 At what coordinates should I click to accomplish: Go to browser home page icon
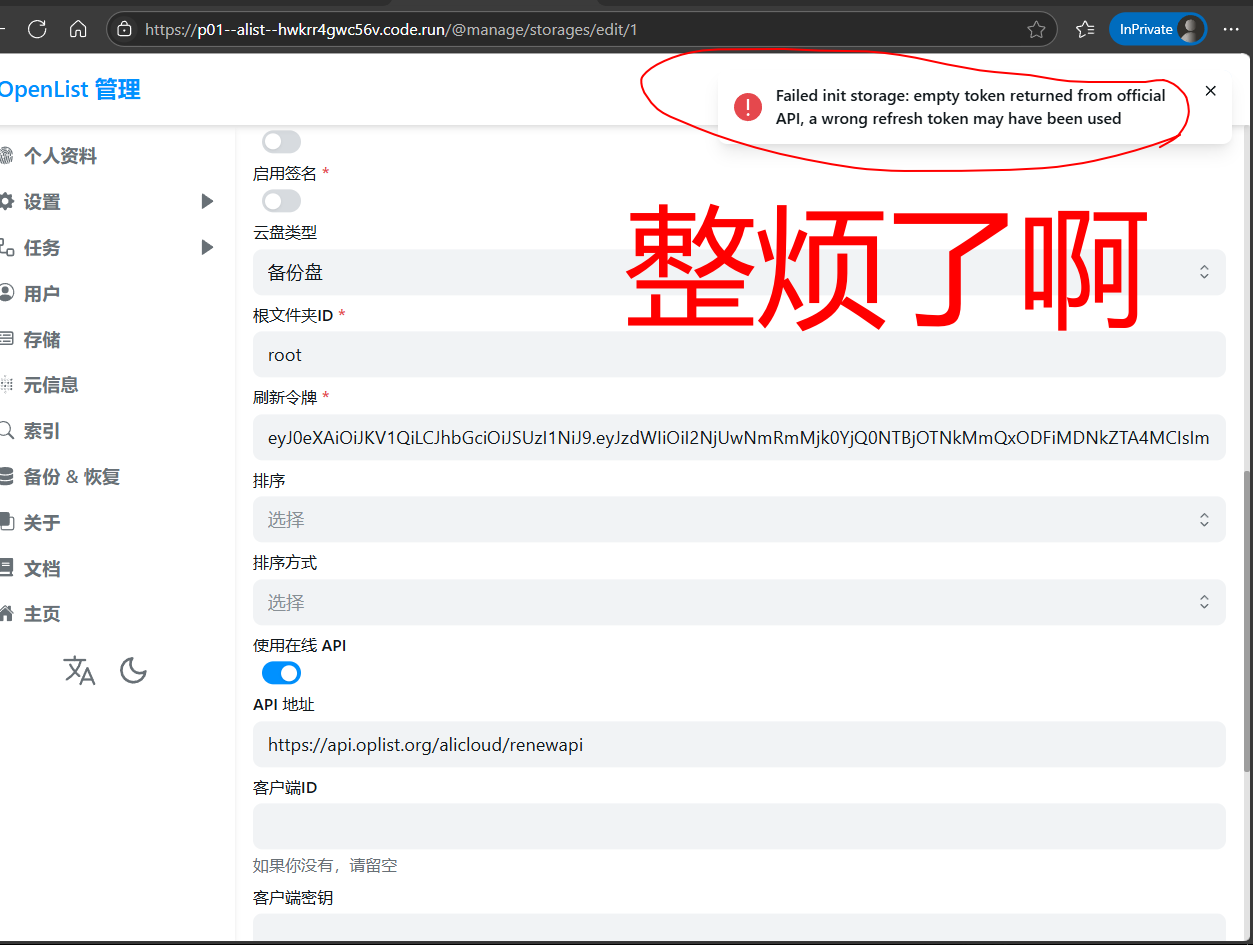78,29
